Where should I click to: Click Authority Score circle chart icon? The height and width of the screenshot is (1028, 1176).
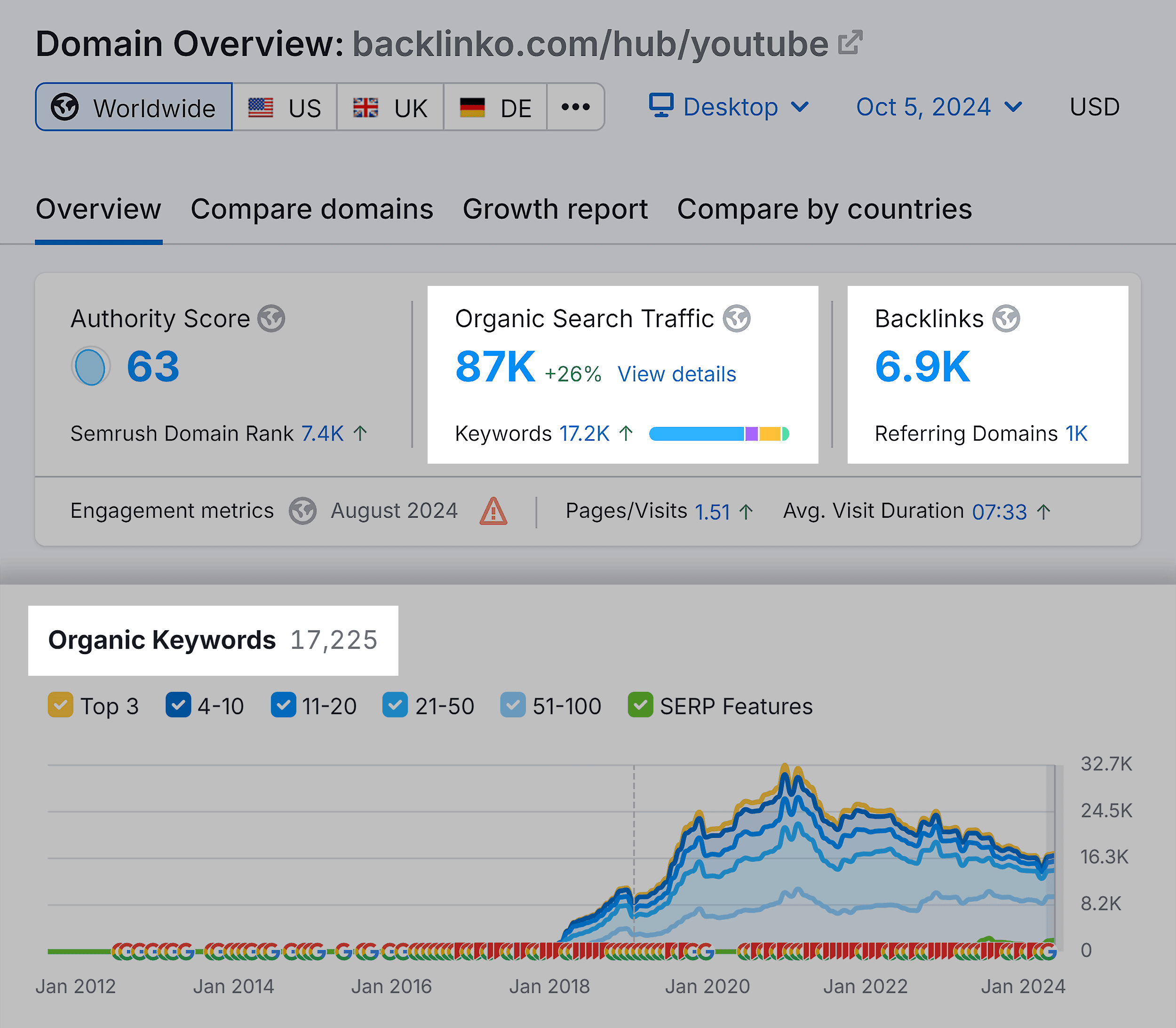click(91, 366)
